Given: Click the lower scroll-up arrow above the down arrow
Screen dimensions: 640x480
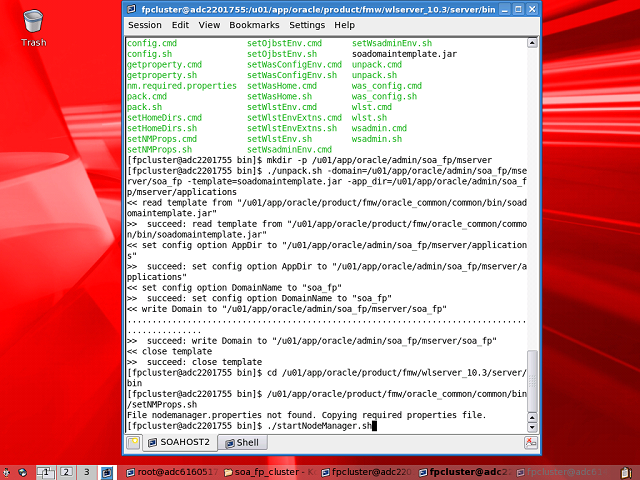Looking at the screenshot, I should (x=532, y=418).
